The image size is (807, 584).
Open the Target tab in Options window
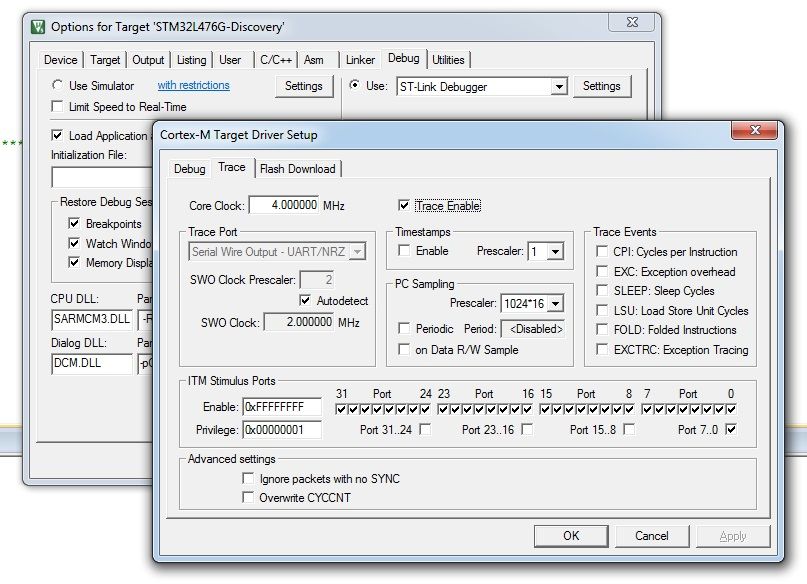105,60
